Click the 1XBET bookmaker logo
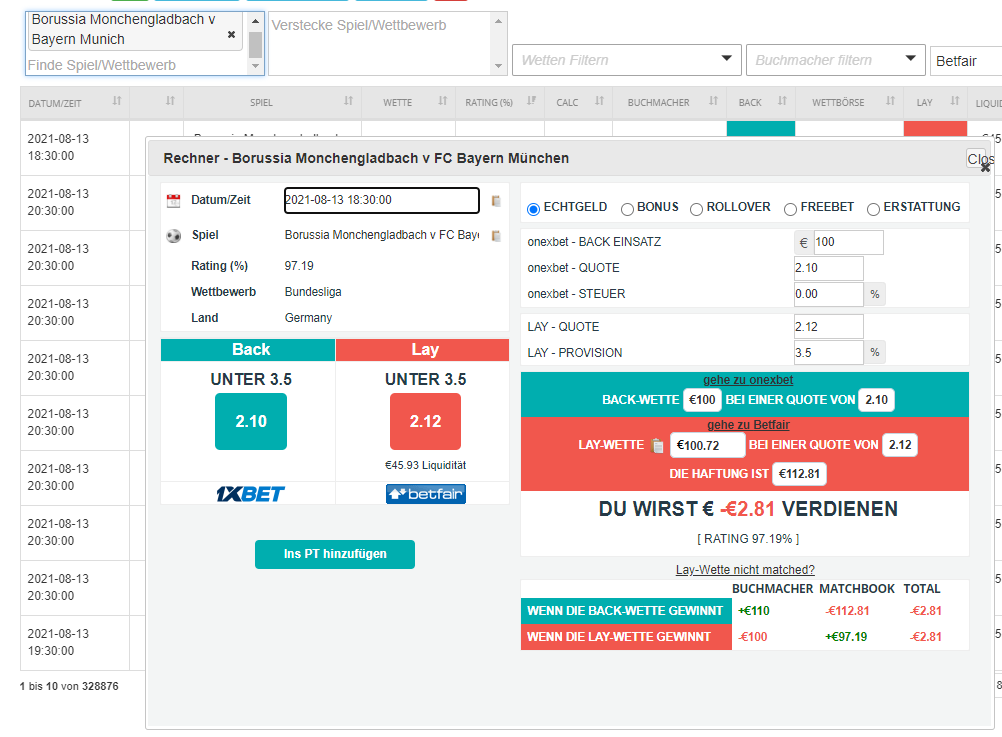Viewport: 1002px width, 737px height. click(250, 494)
